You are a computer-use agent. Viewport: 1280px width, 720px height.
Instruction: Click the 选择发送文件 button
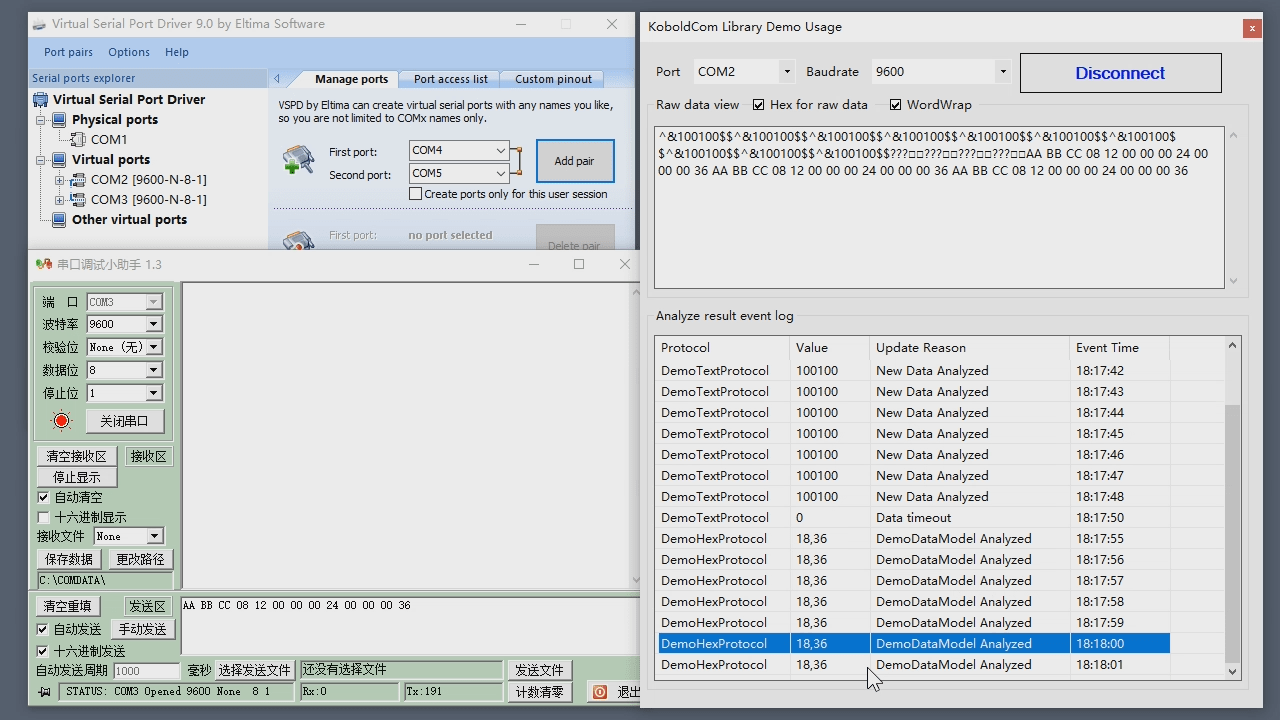click(x=255, y=670)
